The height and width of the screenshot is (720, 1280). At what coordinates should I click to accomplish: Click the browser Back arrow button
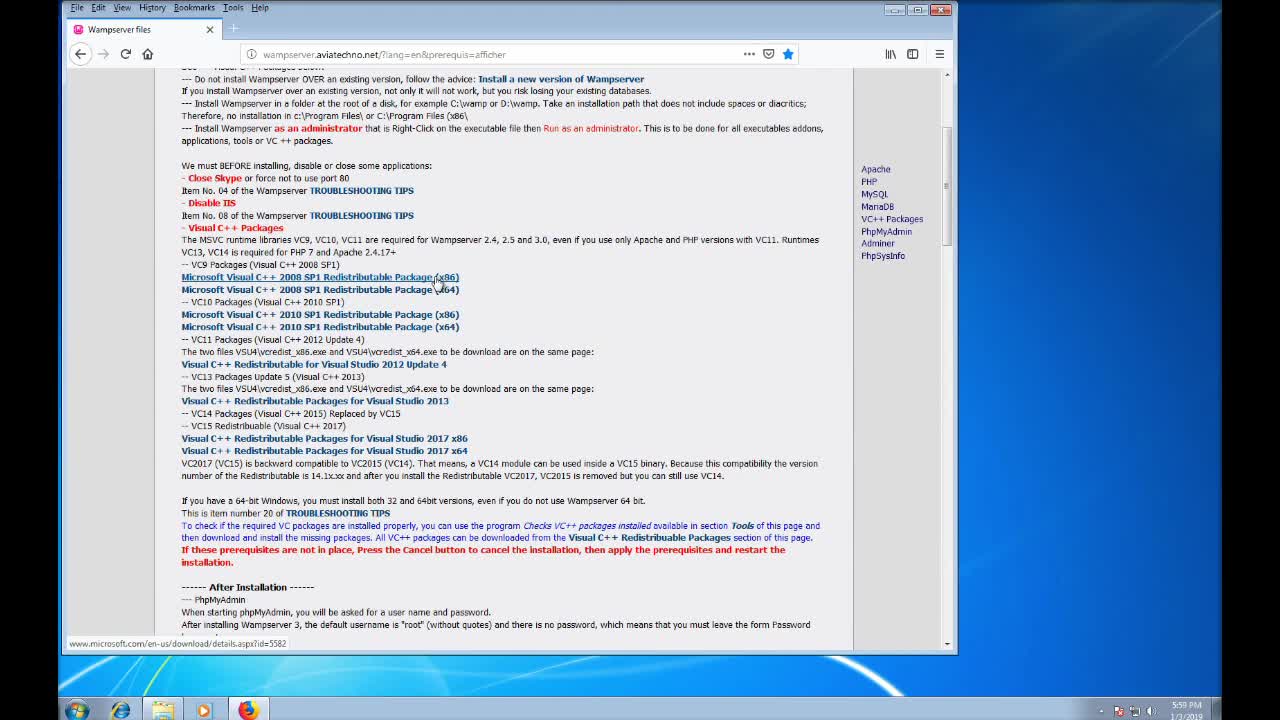(81, 54)
